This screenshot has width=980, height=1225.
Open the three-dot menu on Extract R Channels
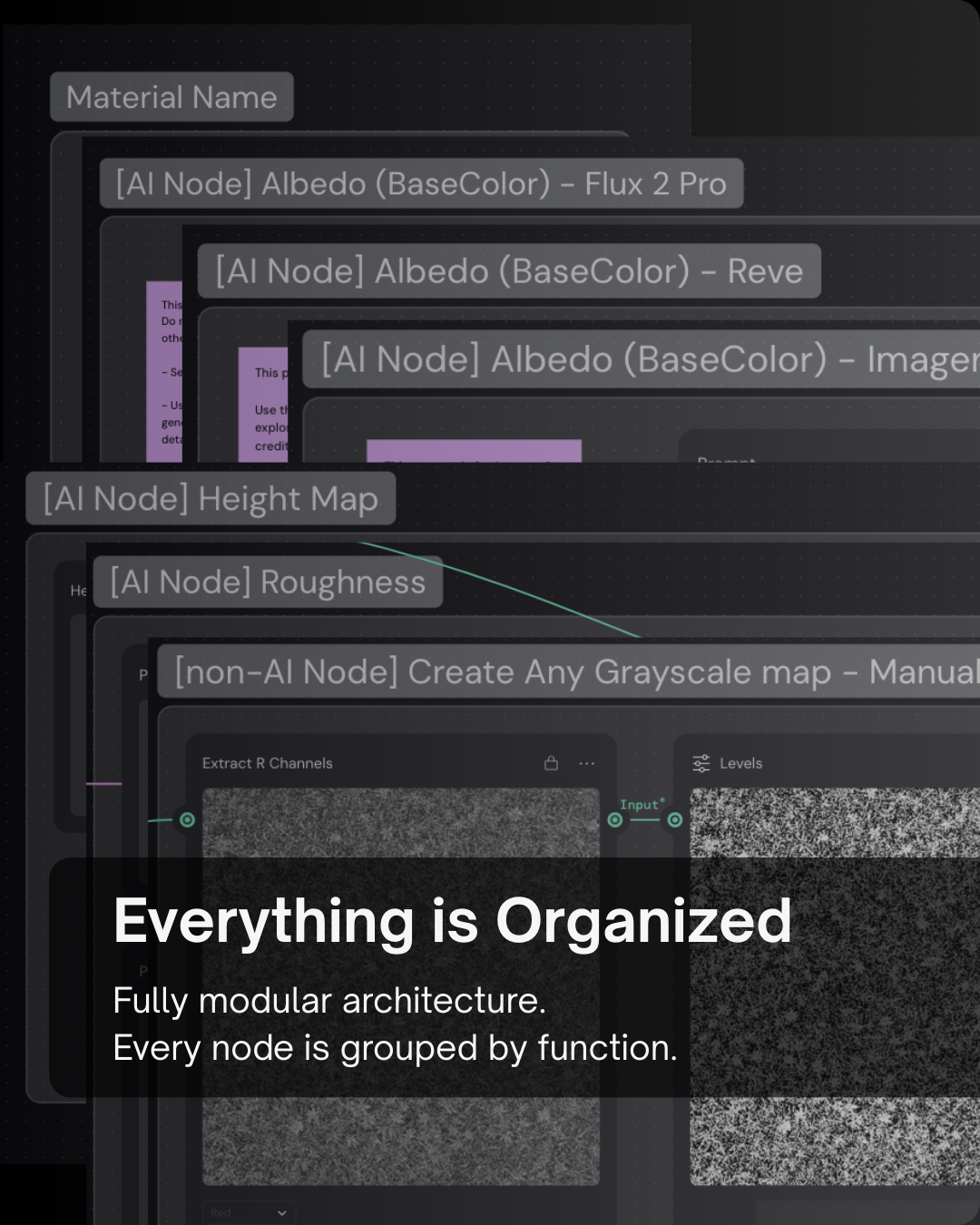tap(587, 763)
